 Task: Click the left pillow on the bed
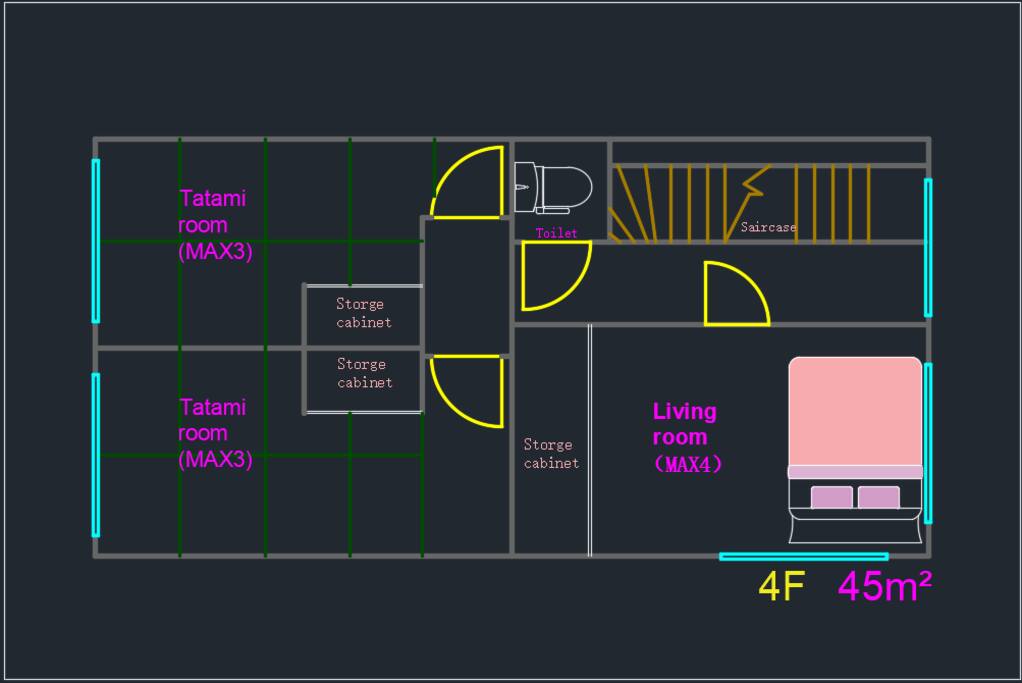(832, 497)
